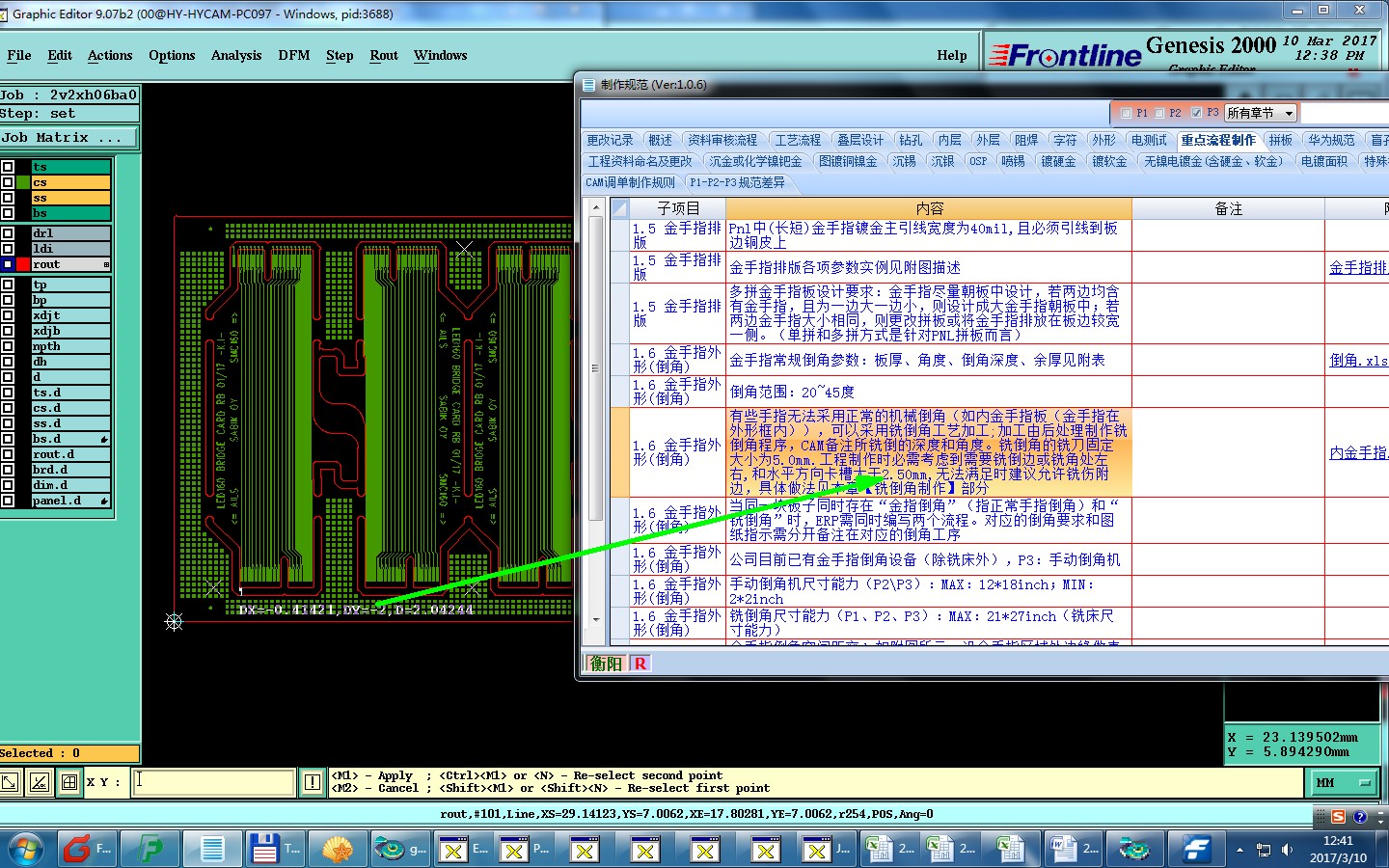Viewport: 1389px width, 868px height.
Task: Toggle the rout layer selection box
Action: (x=8, y=264)
